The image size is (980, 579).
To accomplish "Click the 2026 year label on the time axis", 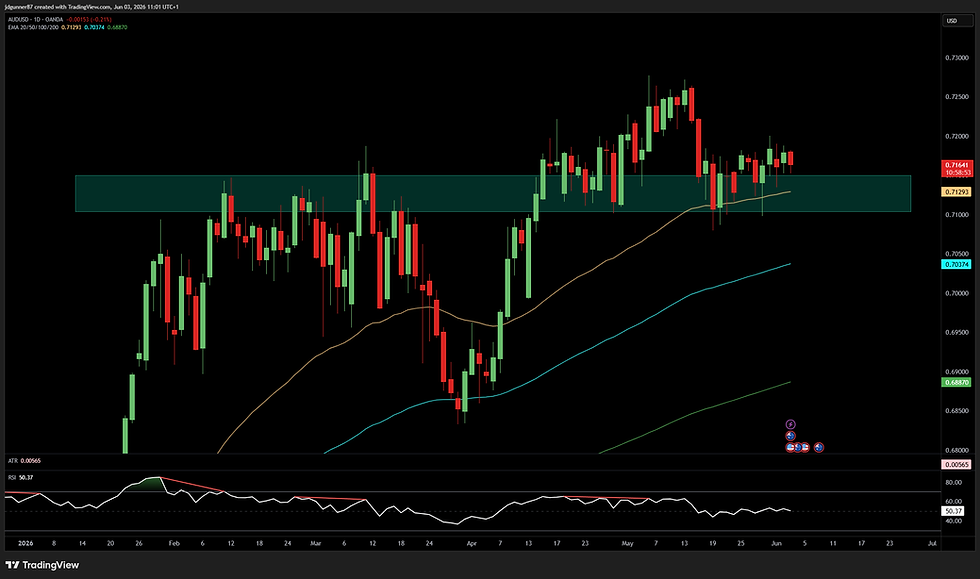I will point(26,543).
